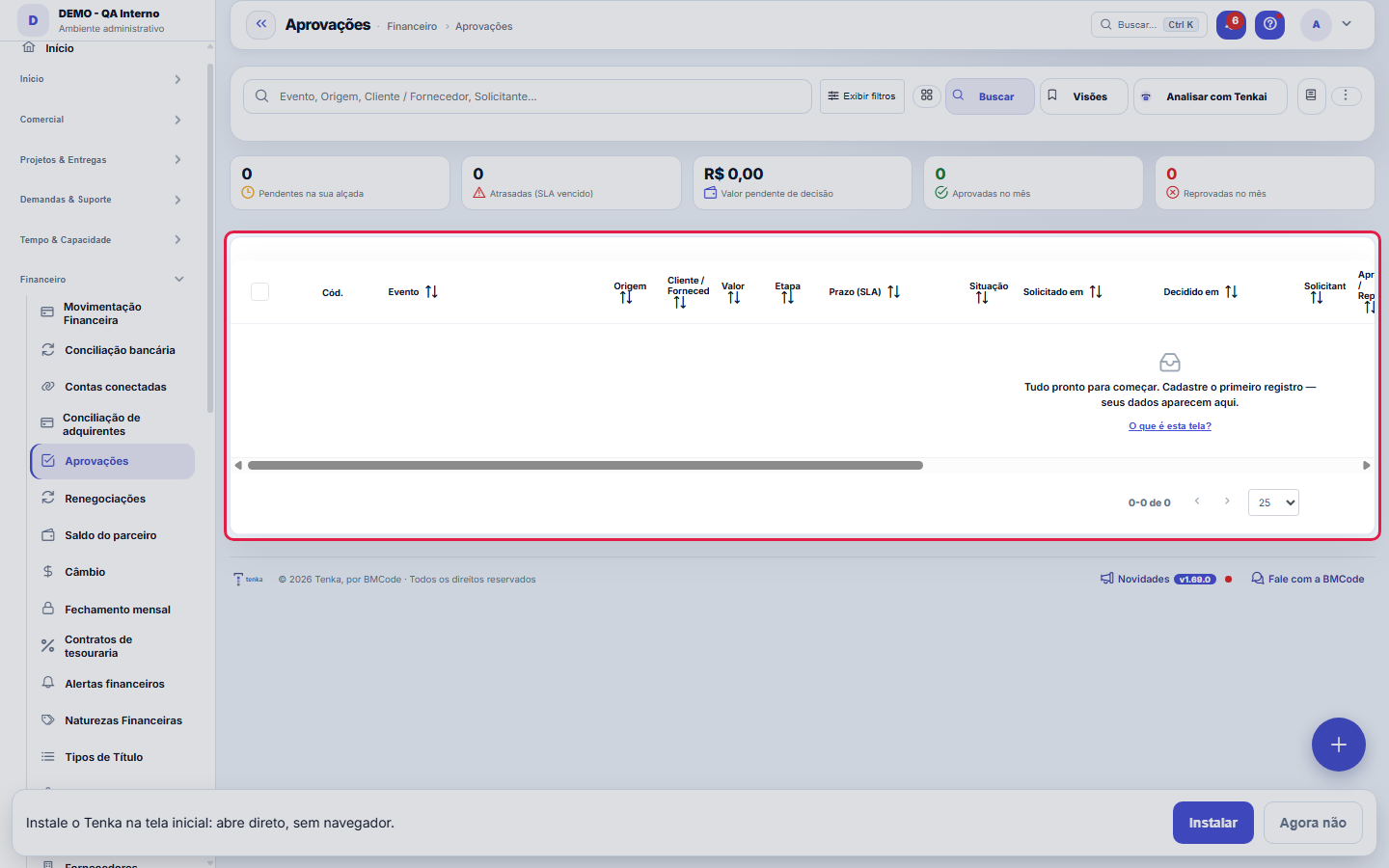Viewport: 1389px width, 868px height.
Task: Open the Visões bookmarks button
Action: click(1083, 96)
